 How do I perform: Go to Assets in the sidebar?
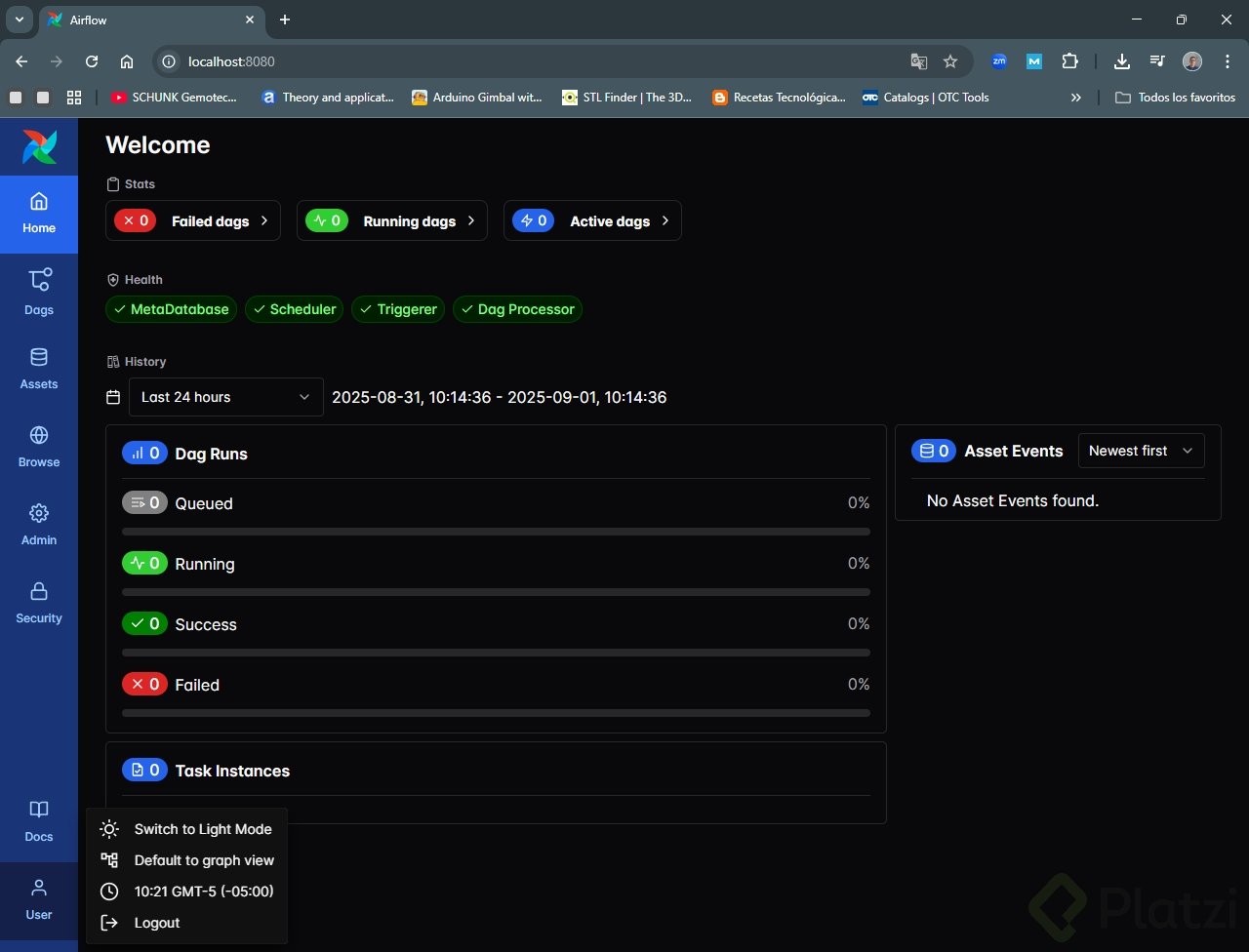(x=39, y=369)
